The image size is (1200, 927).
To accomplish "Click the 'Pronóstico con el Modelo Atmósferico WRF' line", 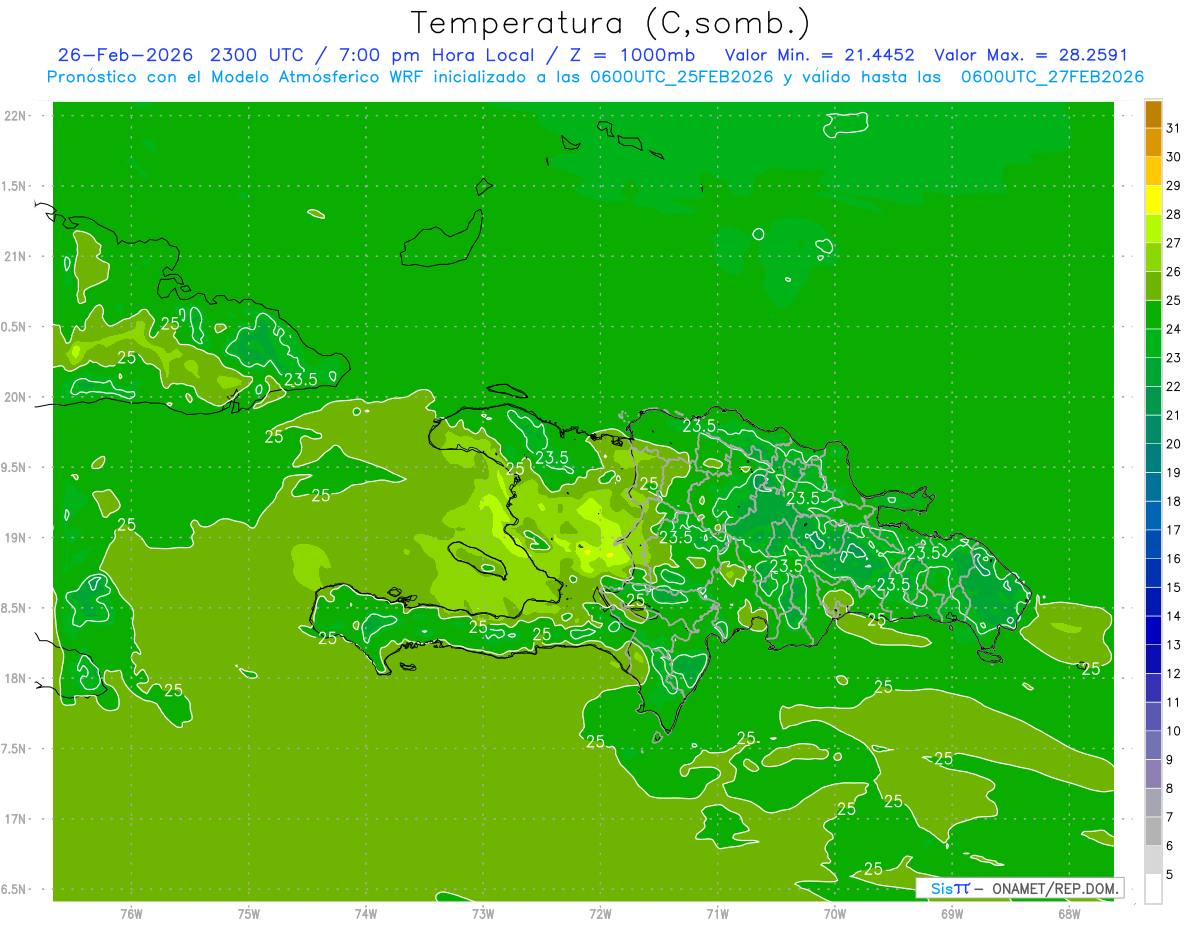I will (595, 77).
